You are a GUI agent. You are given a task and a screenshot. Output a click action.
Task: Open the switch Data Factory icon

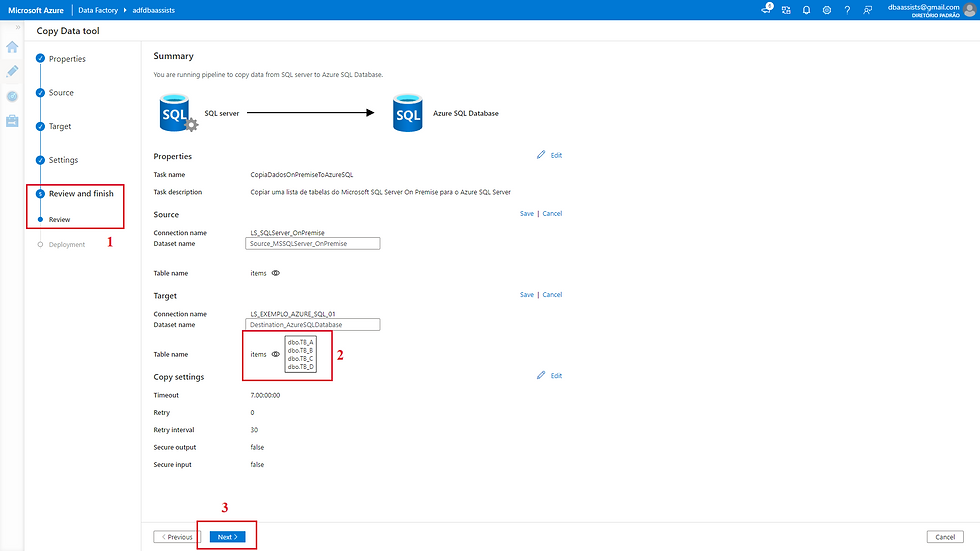coord(786,10)
